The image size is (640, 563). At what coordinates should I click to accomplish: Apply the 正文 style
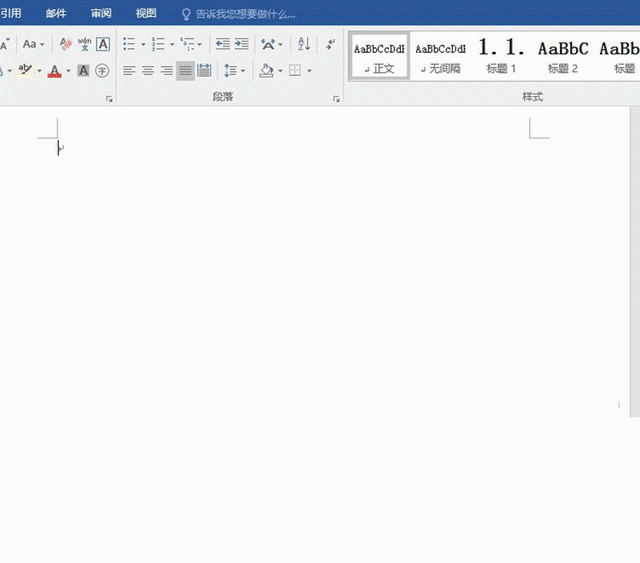click(379, 57)
